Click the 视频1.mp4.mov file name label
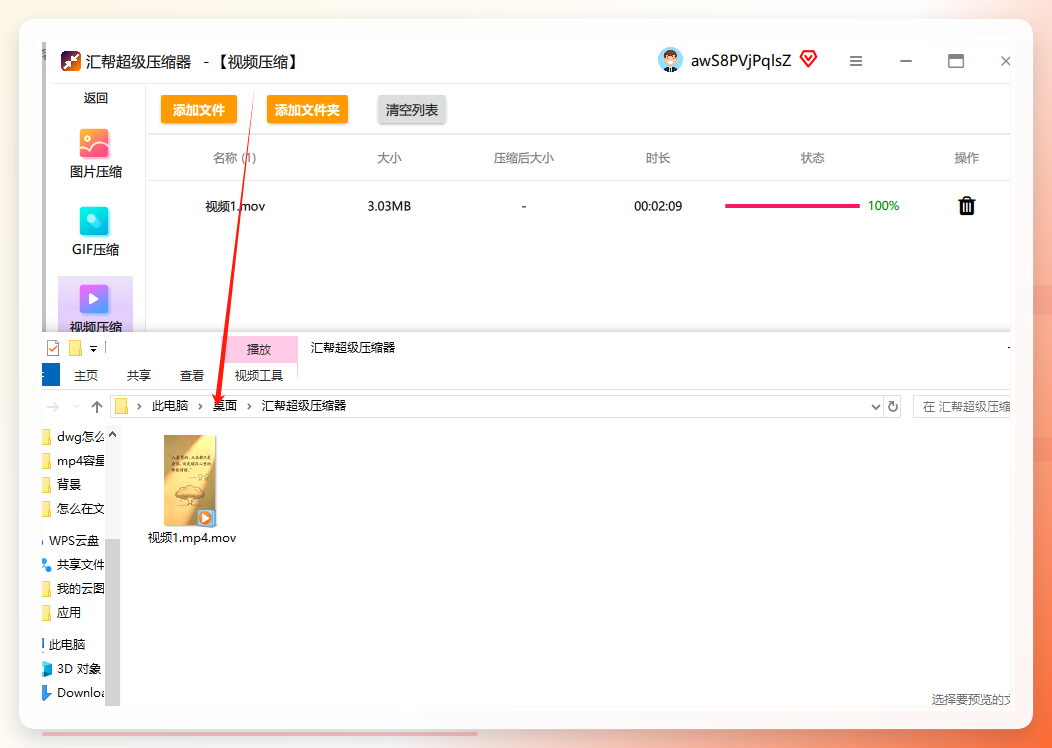This screenshot has height=748, width=1052. tap(192, 537)
